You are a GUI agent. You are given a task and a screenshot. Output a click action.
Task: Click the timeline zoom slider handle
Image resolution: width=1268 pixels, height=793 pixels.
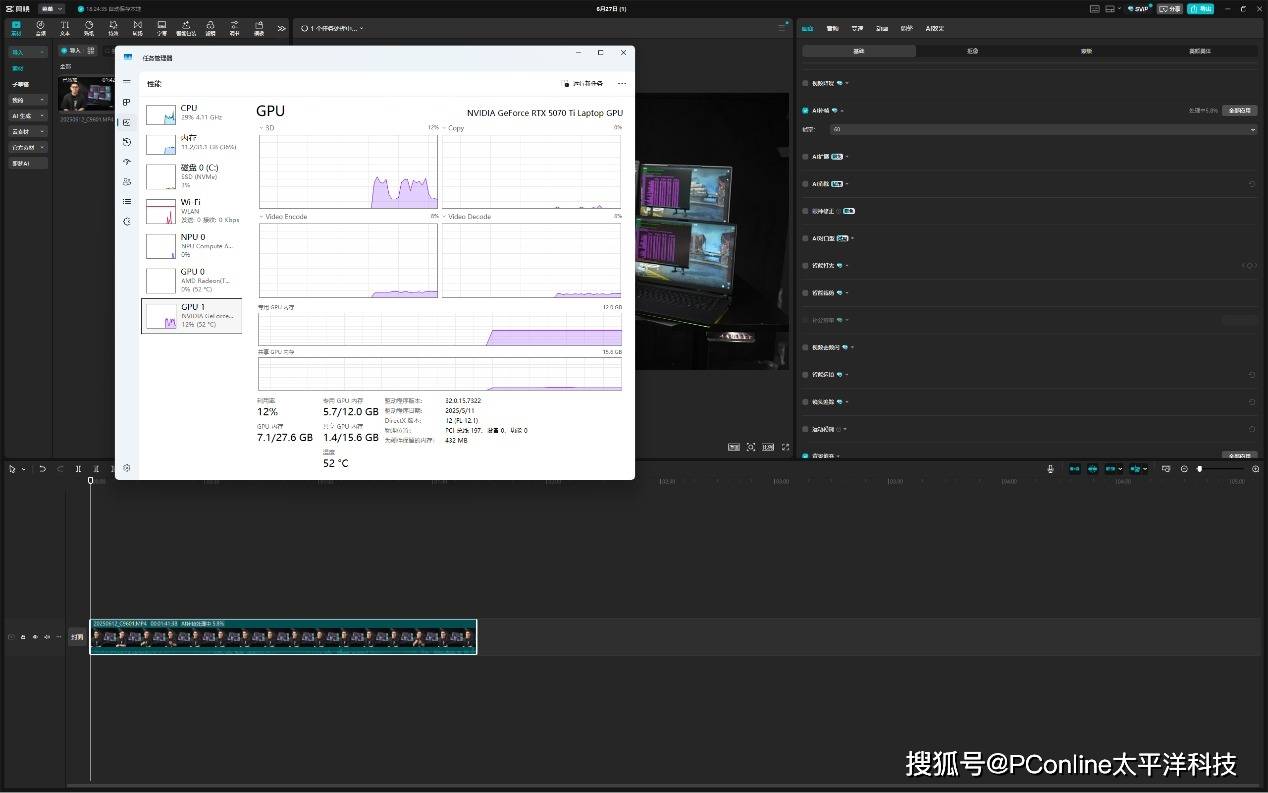pos(1199,468)
